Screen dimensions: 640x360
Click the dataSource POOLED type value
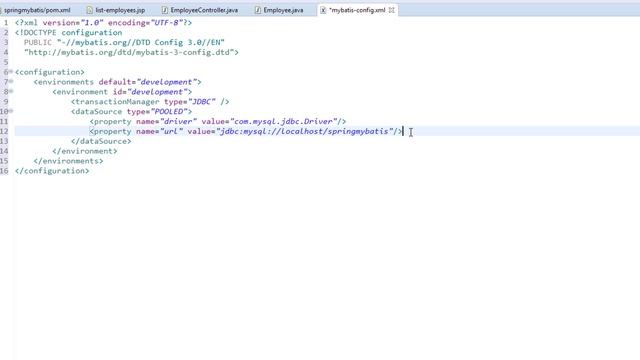(169, 111)
